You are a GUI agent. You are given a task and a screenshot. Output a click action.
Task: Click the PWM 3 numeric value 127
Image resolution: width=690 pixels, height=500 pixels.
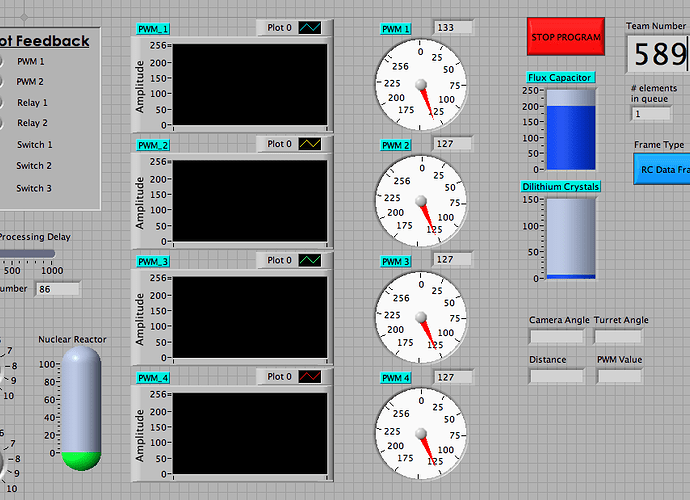coord(454,259)
